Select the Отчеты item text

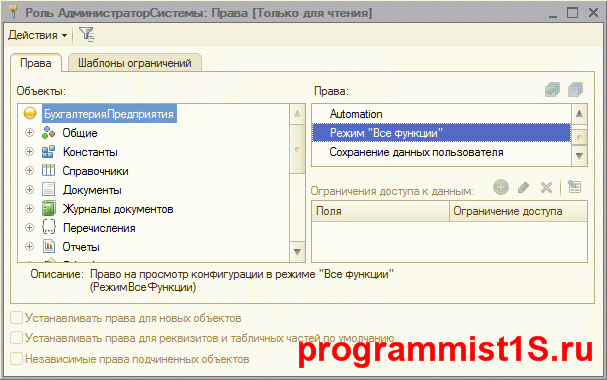tap(81, 247)
